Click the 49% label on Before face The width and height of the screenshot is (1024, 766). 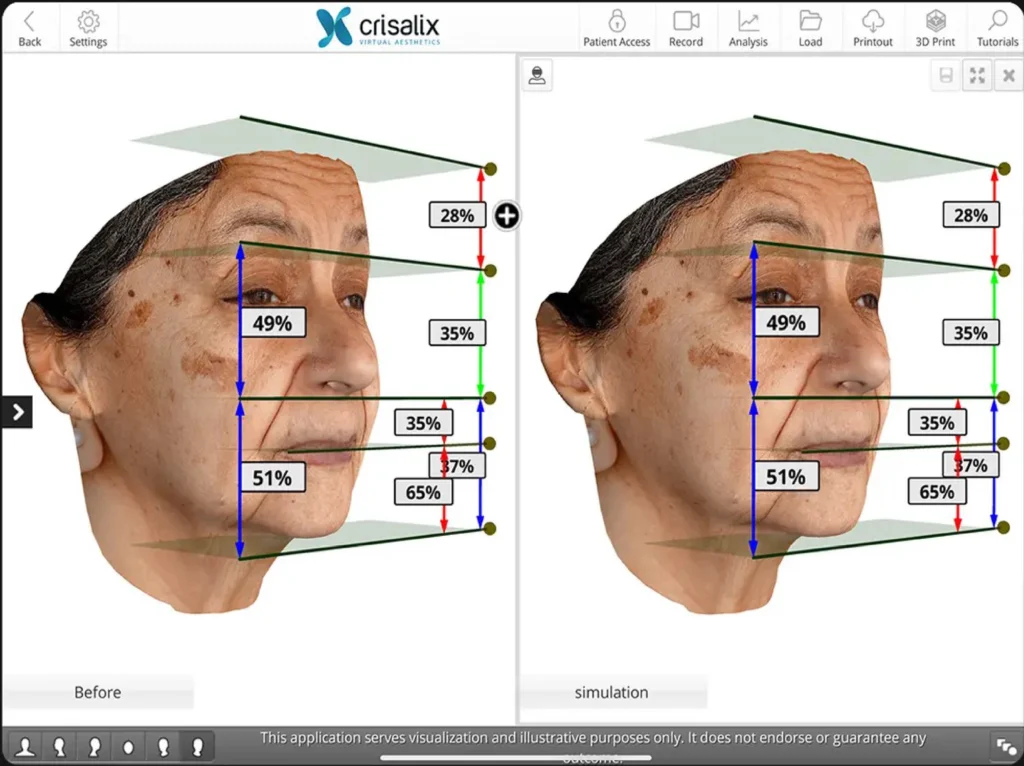[x=272, y=323]
